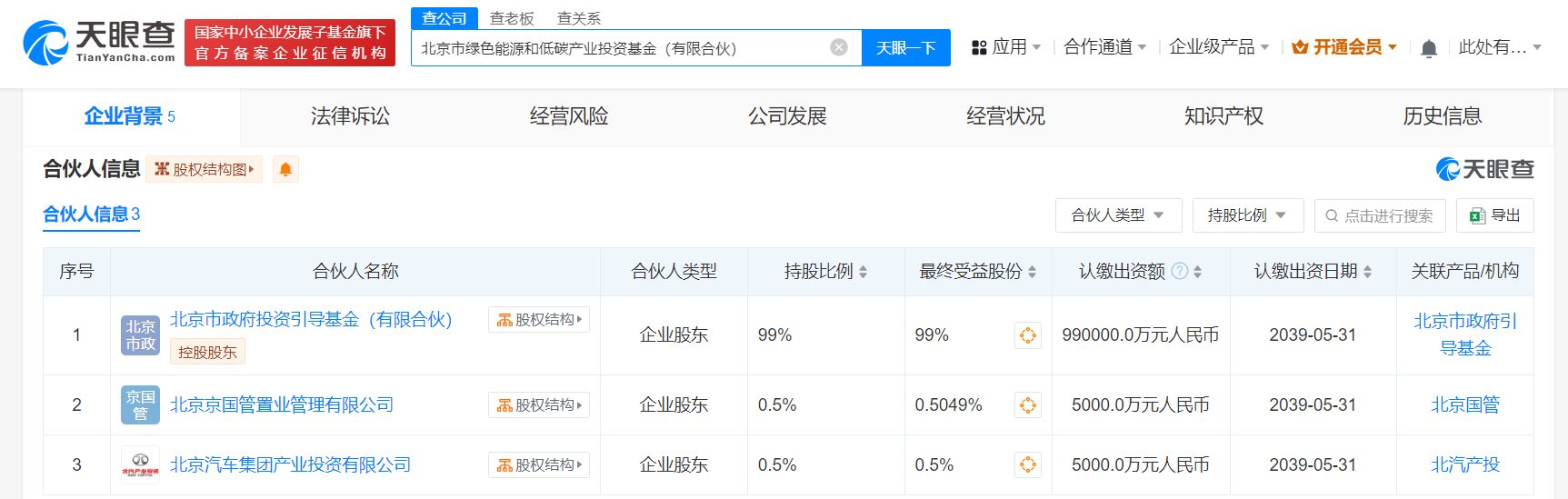Toggle sorting on the 认缴出资日期 column
This screenshot has width=1568, height=499.
[1367, 272]
